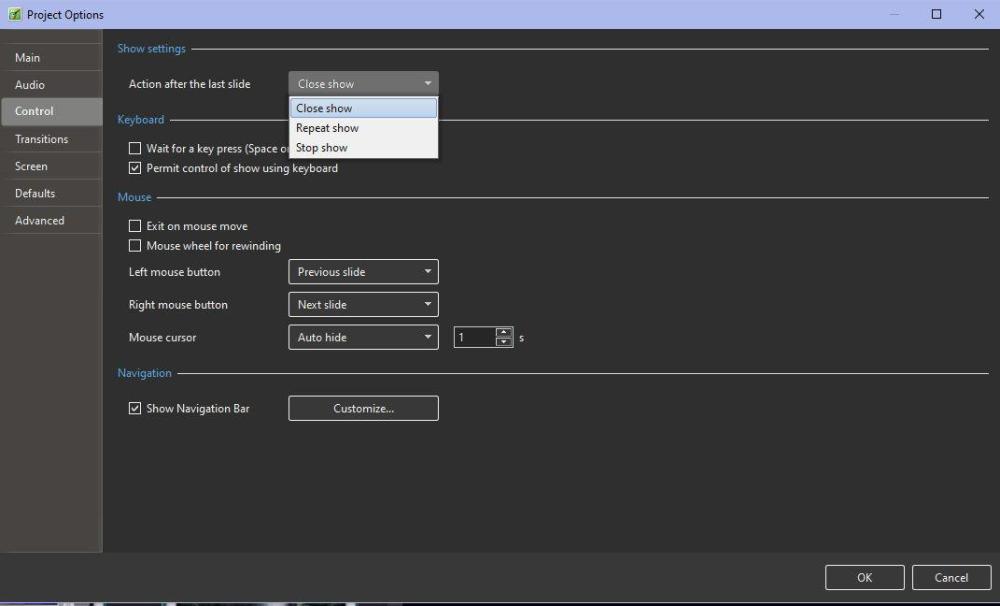Image resolution: width=1000 pixels, height=606 pixels.
Task: Open the Transitions tab
Action: pyautogui.click(x=42, y=139)
